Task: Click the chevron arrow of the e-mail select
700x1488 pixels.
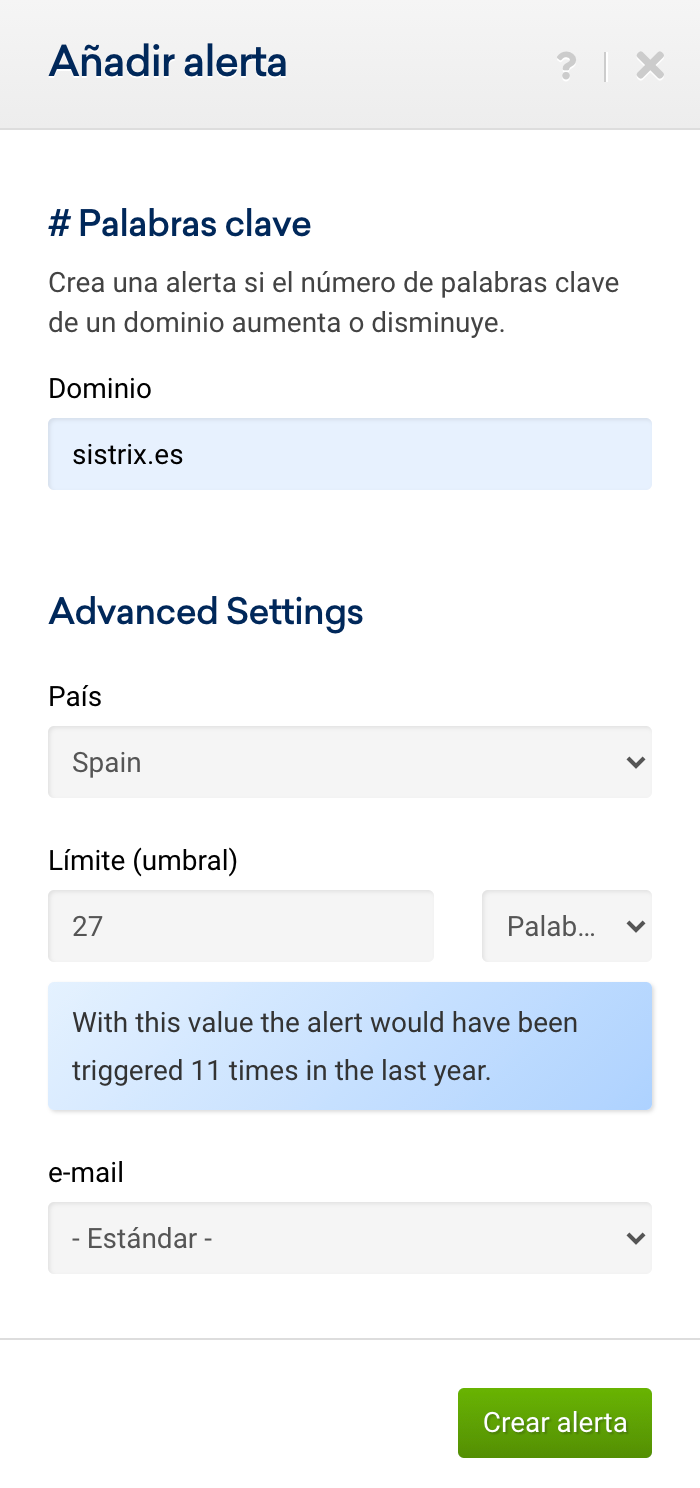Action: [634, 1238]
